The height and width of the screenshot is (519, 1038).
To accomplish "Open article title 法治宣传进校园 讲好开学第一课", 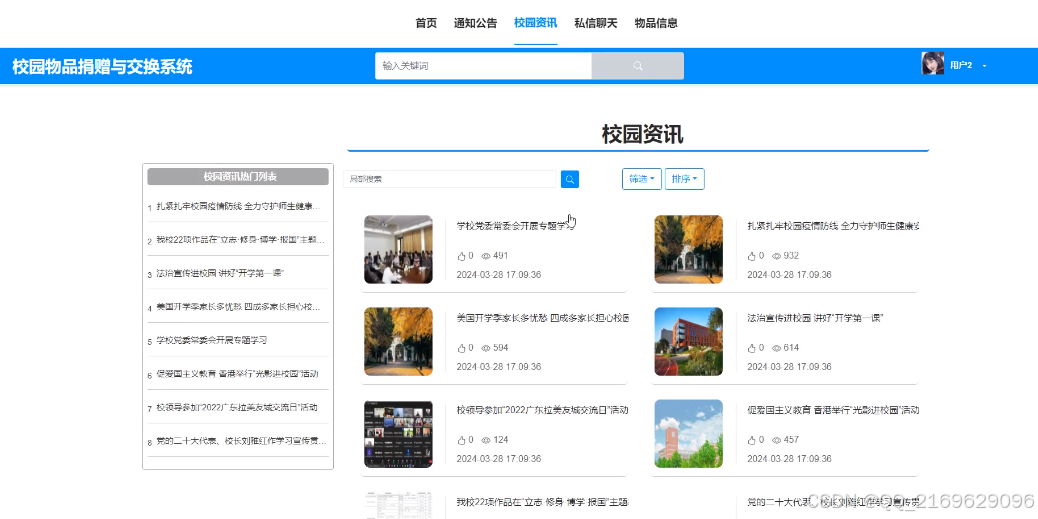I will [815, 318].
